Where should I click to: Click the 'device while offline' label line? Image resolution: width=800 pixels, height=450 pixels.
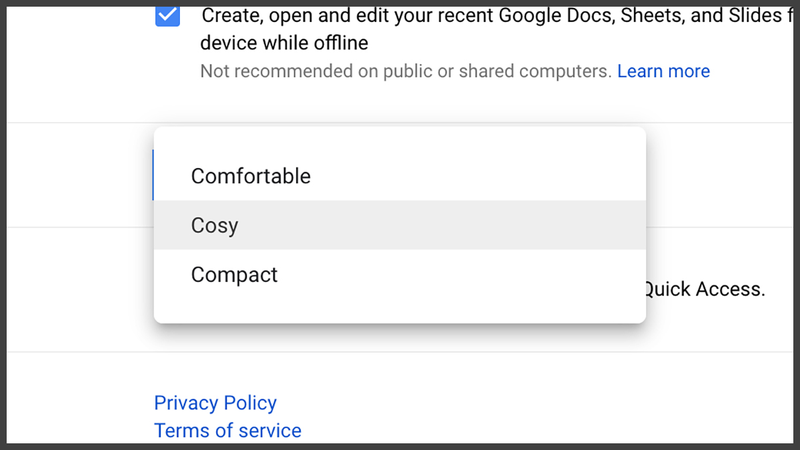(x=284, y=43)
